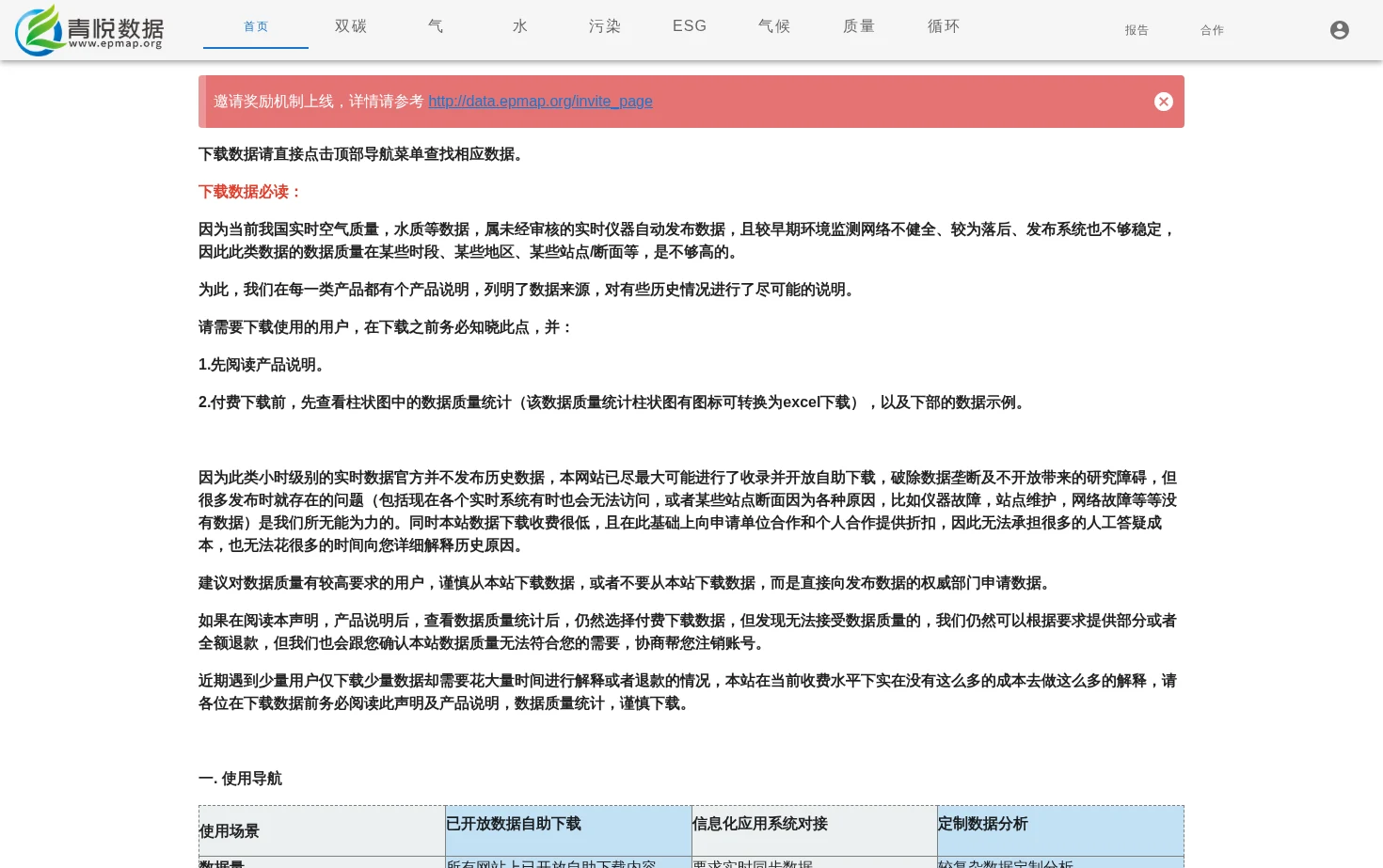Click the 青悦数据 logo
Image resolution: width=1383 pixels, height=868 pixels.
click(x=90, y=30)
